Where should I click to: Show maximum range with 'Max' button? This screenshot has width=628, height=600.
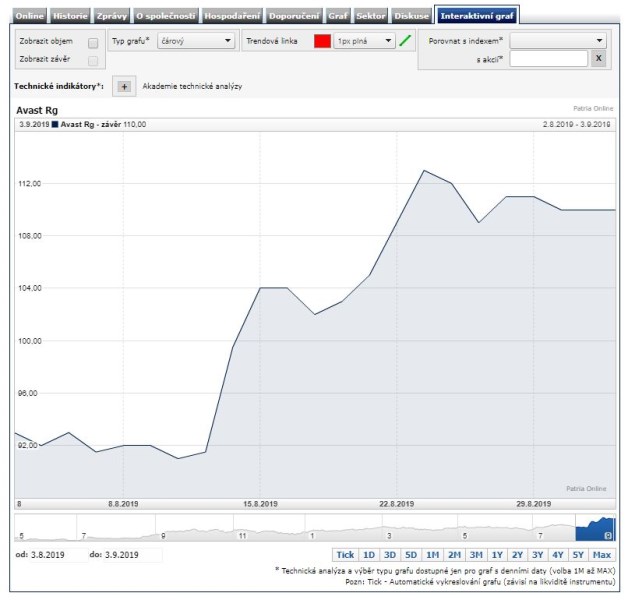click(602, 554)
